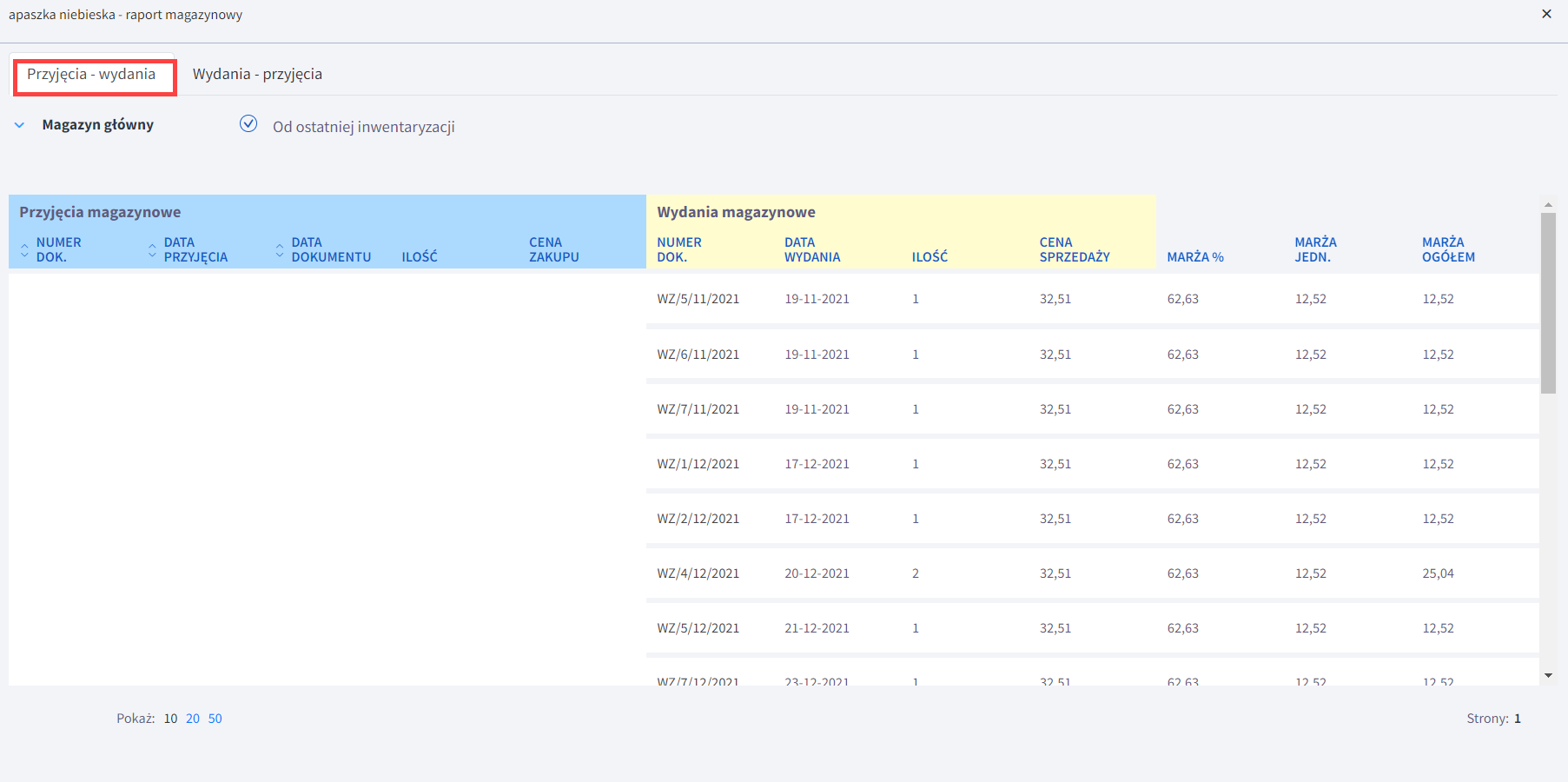Image resolution: width=1568 pixels, height=782 pixels.
Task: Click the Cena sprzedaży column header
Action: [x=1074, y=249]
